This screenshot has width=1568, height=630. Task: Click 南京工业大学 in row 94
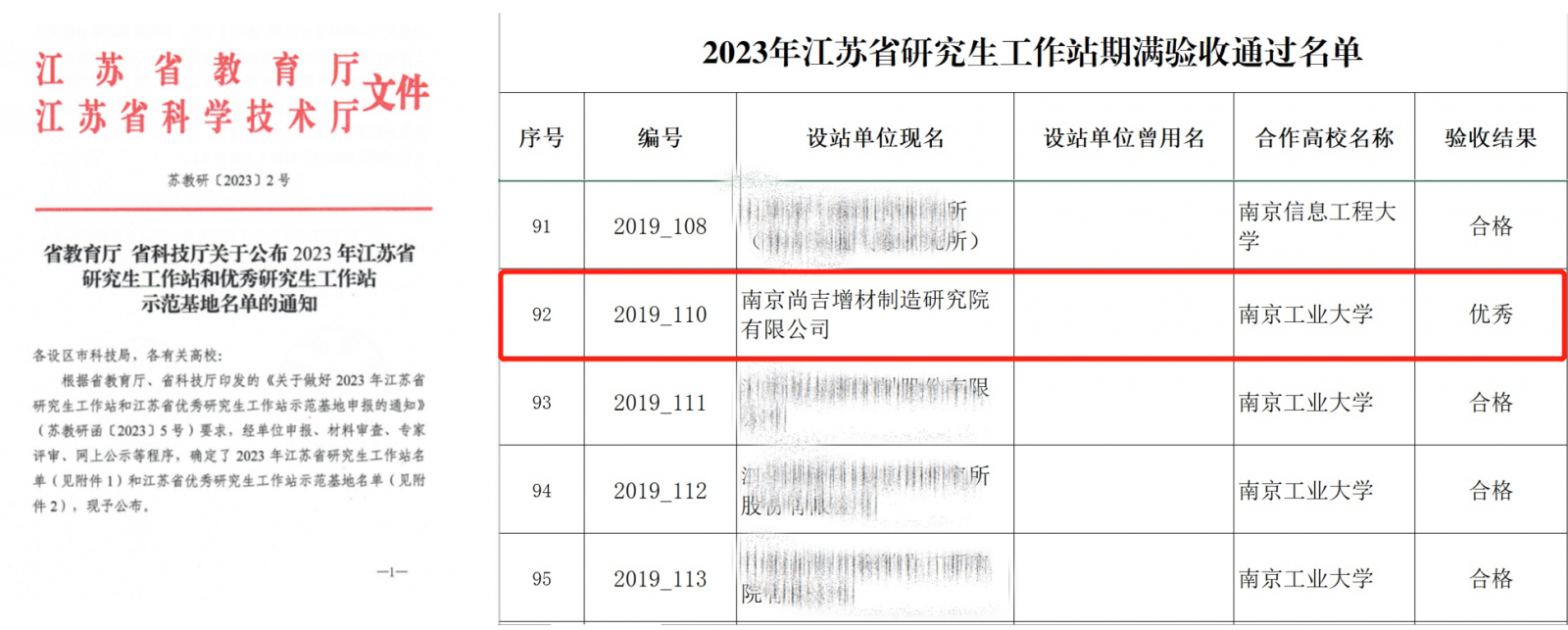click(1305, 491)
